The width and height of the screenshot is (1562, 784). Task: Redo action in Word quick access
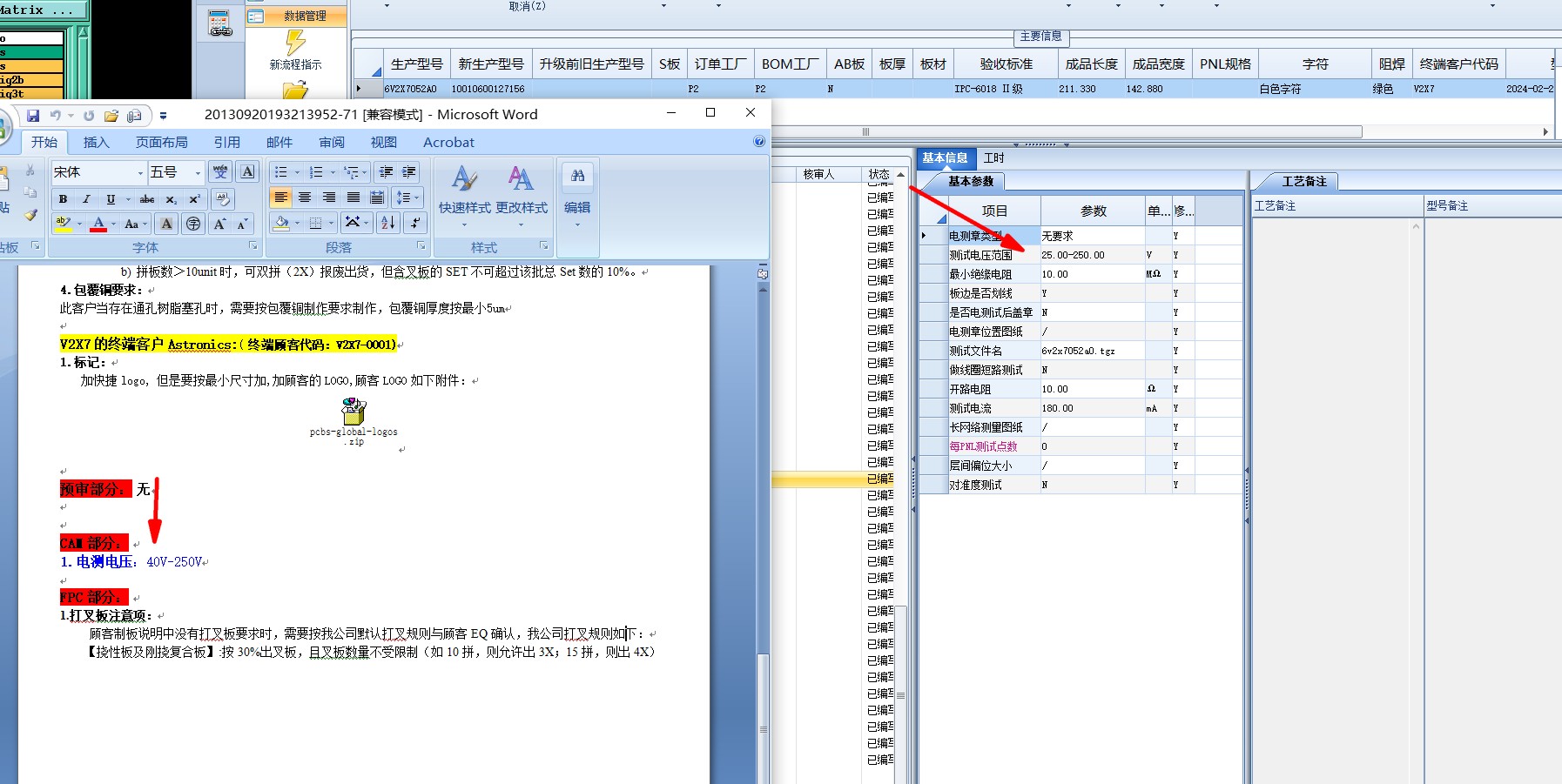89,116
